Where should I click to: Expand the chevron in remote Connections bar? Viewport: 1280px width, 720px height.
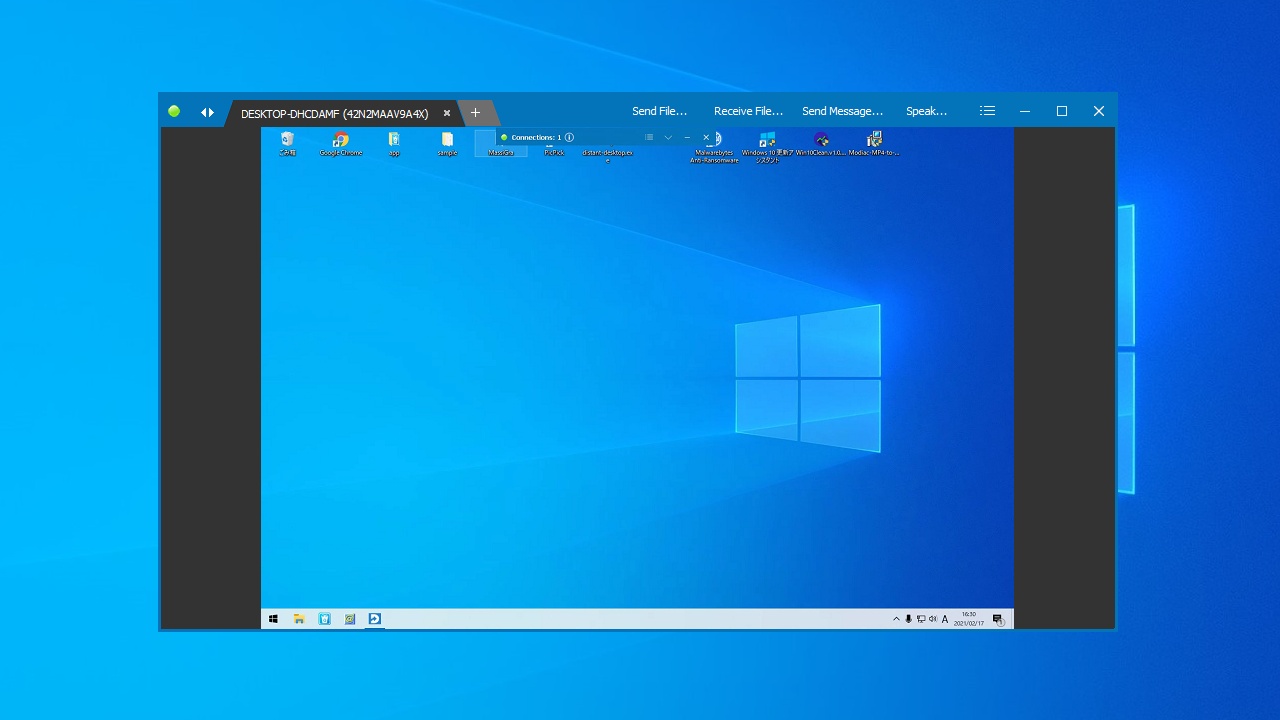[668, 137]
